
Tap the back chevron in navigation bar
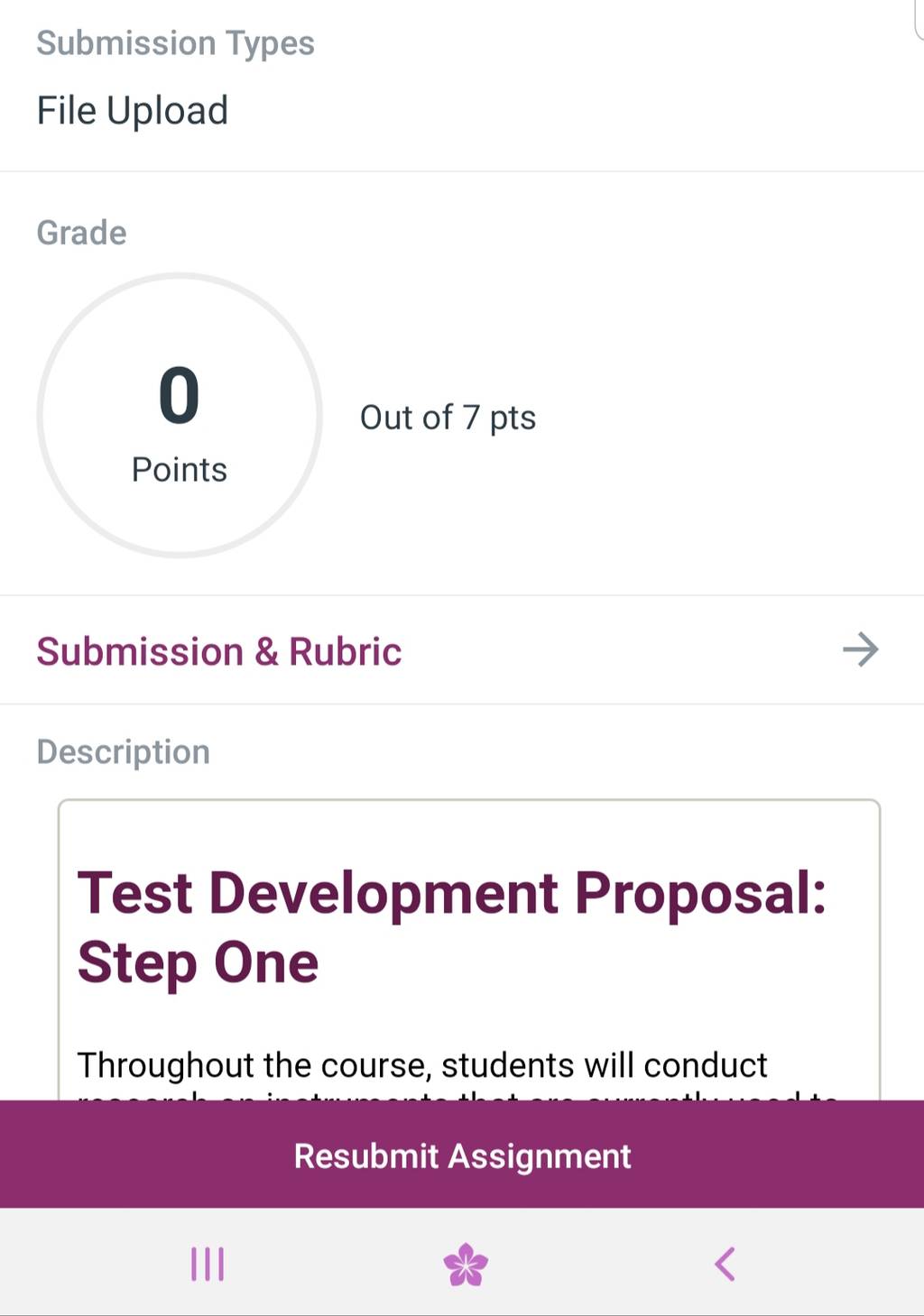[725, 1264]
